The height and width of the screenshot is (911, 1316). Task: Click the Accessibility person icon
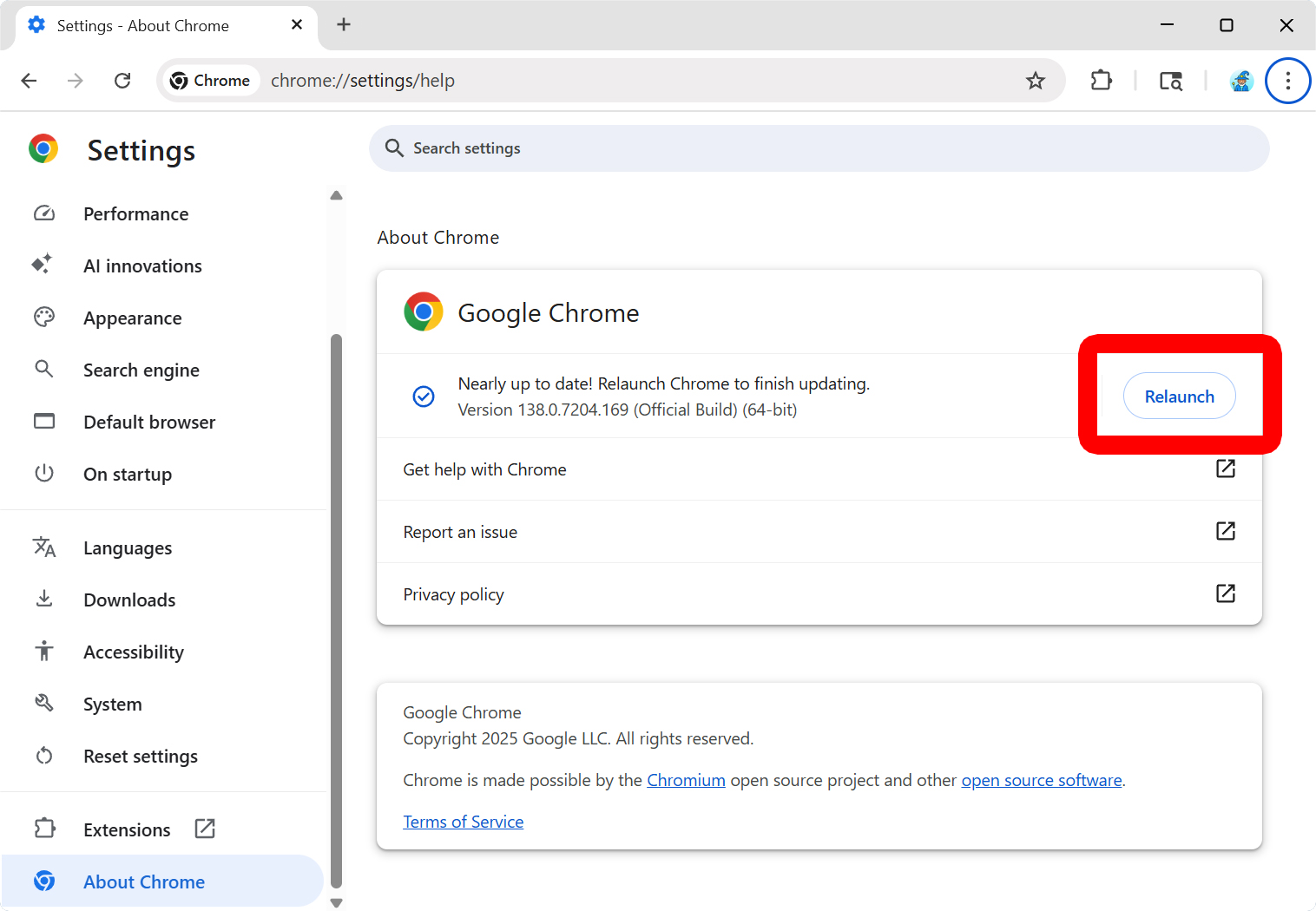[x=44, y=651]
